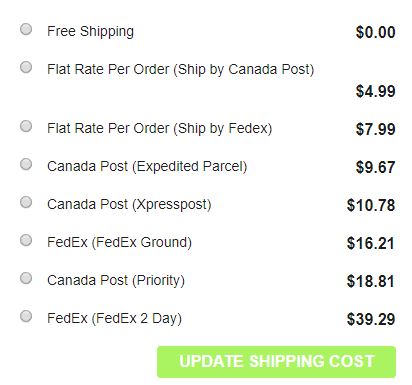The image size is (412, 385).
Task: Choose the Canada Post Xpresspost radio button
Action: 26,202
